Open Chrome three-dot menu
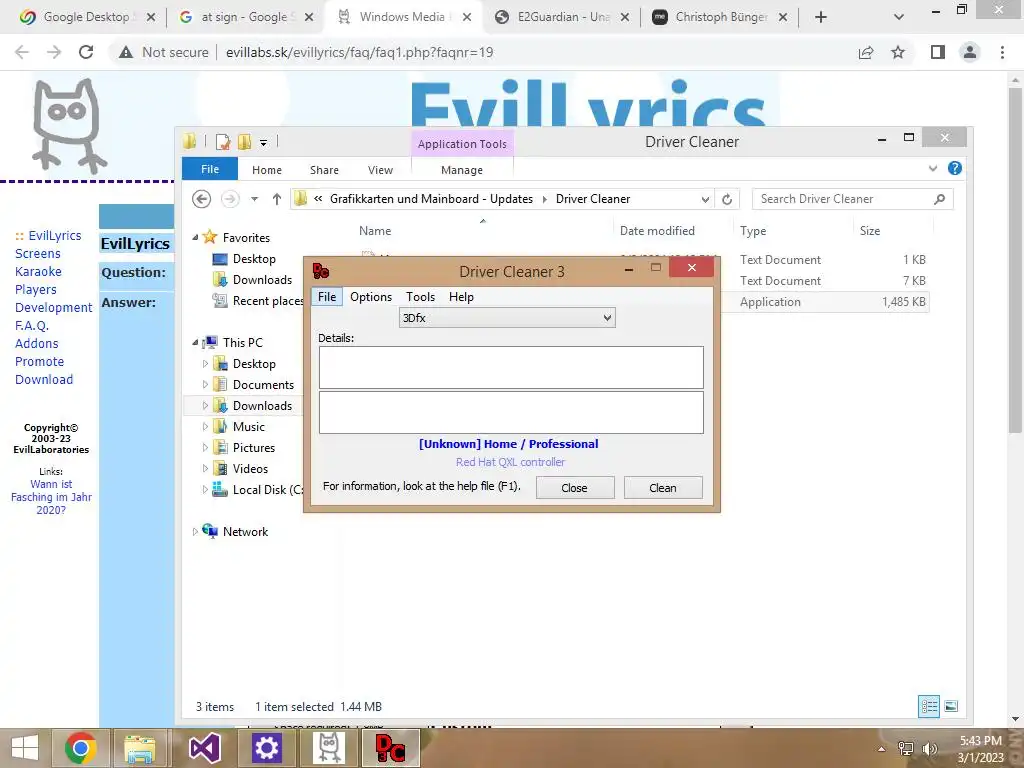The width and height of the screenshot is (1024, 768). 1002,52
